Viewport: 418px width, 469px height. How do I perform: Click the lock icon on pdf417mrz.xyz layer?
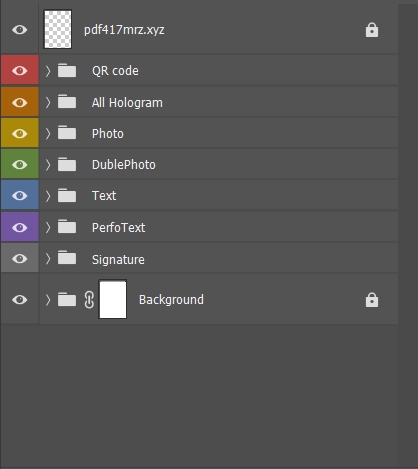372,30
